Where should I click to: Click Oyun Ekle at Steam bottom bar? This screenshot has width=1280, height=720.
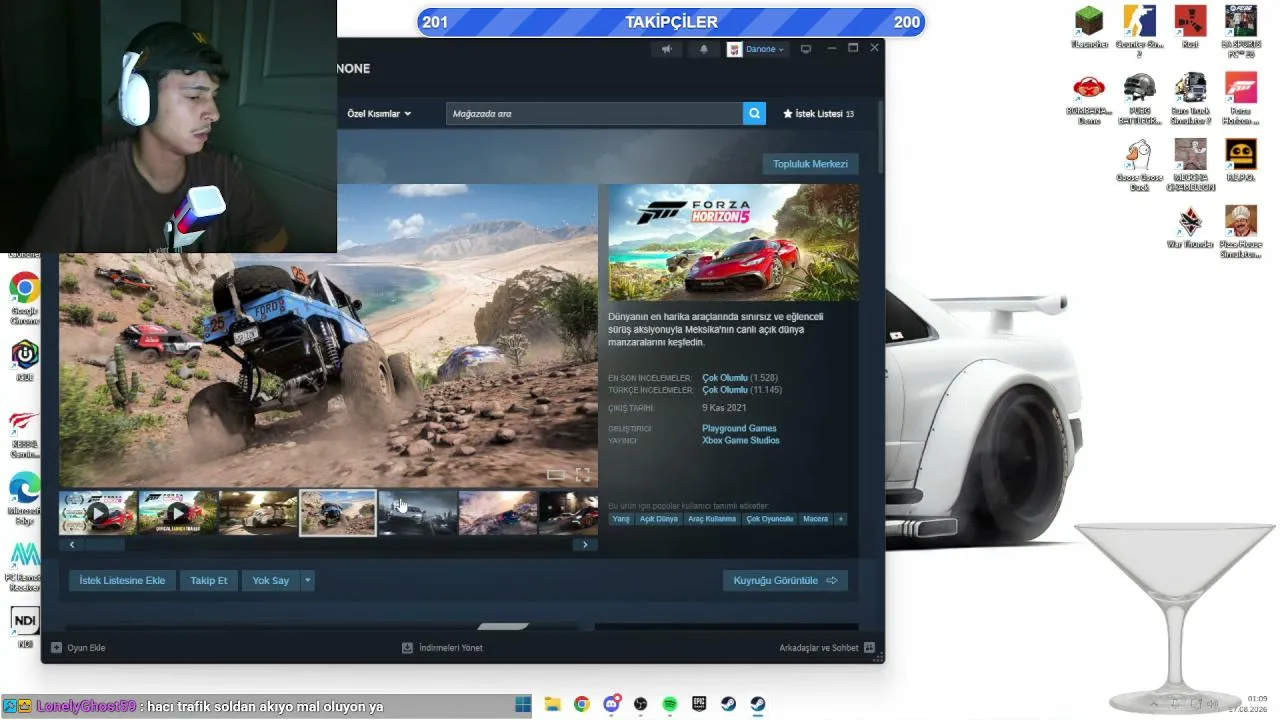[x=78, y=648]
